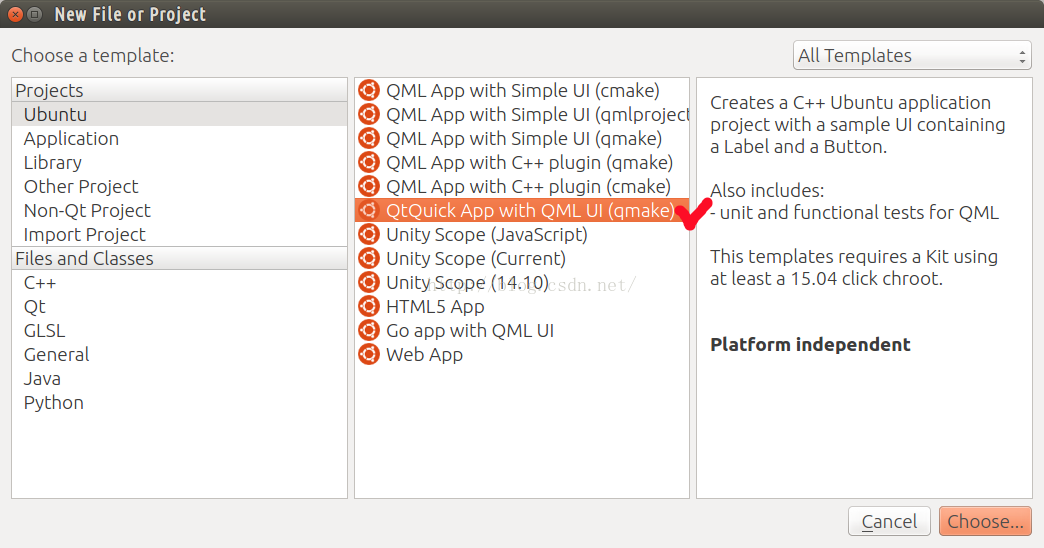Screen dimensions: 1044x548
Task: Click the window maximize button in title bar
Action: (35, 14)
